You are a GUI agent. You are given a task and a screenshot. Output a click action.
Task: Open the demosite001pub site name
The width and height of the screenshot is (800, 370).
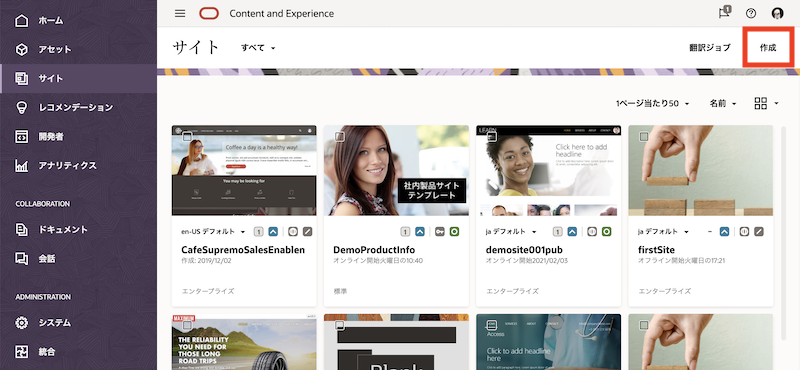pyautogui.click(x=524, y=250)
